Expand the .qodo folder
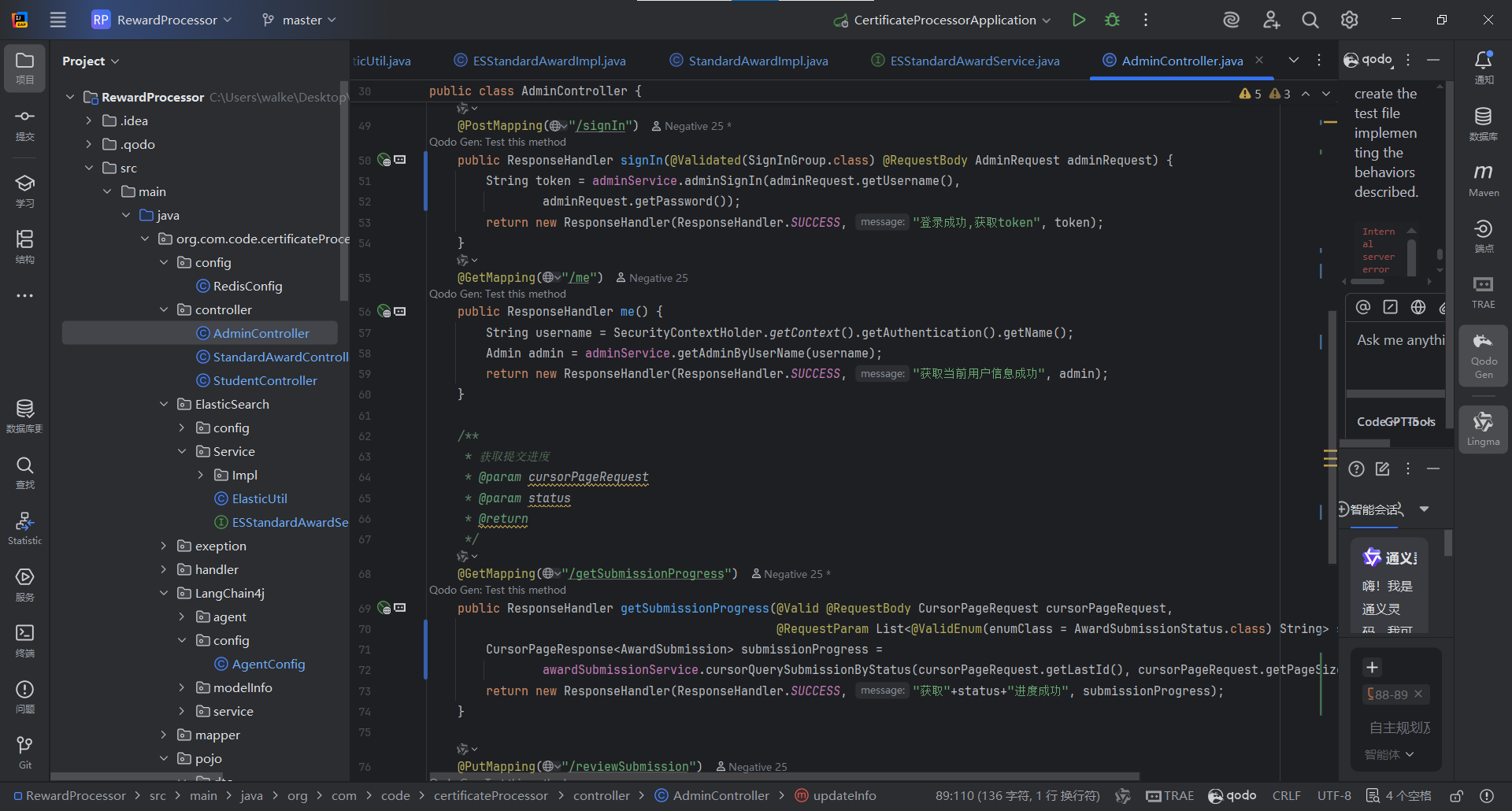This screenshot has height=811, width=1512. click(89, 144)
